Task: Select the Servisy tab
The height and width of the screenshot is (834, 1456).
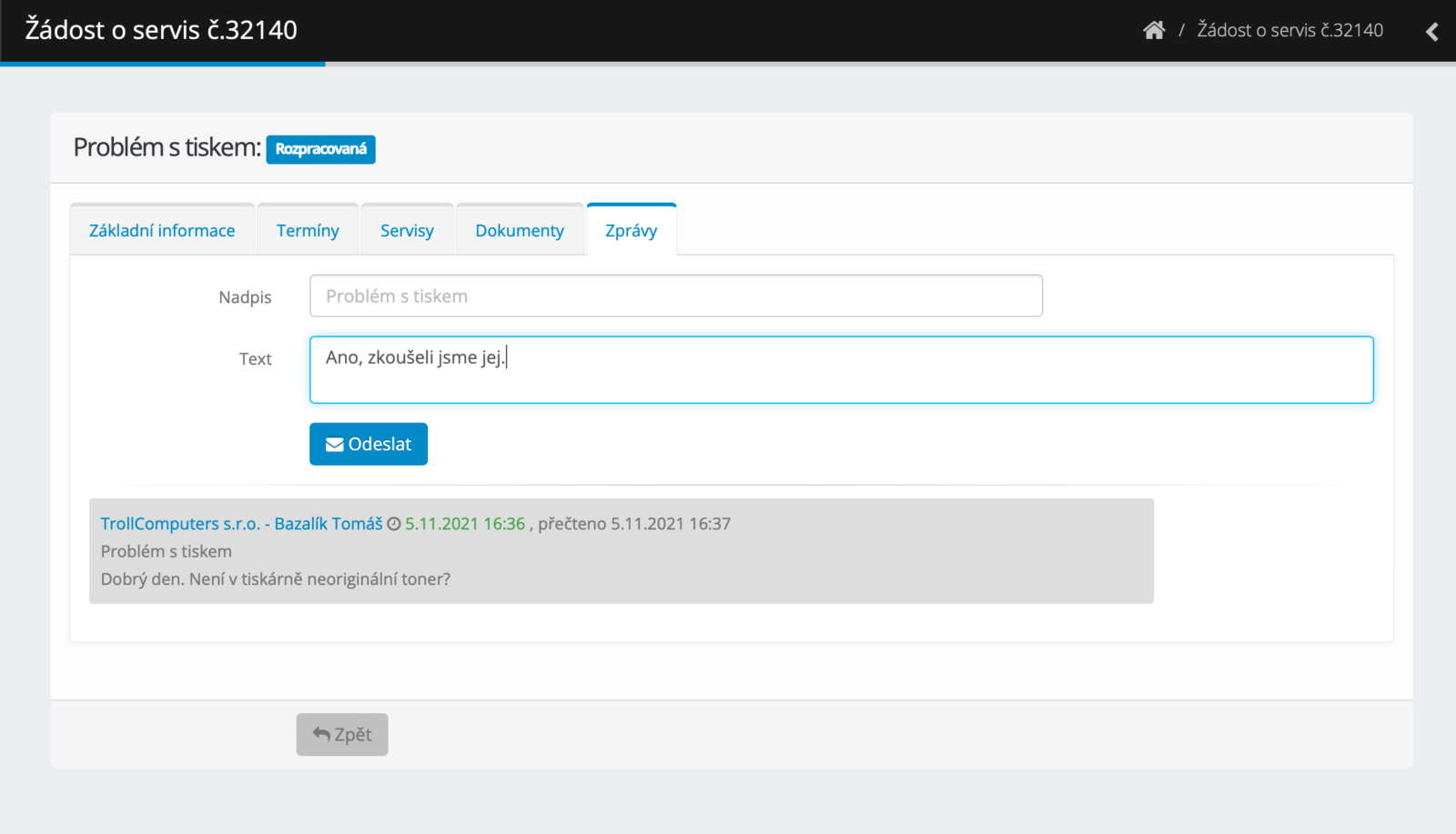Action: [x=407, y=230]
